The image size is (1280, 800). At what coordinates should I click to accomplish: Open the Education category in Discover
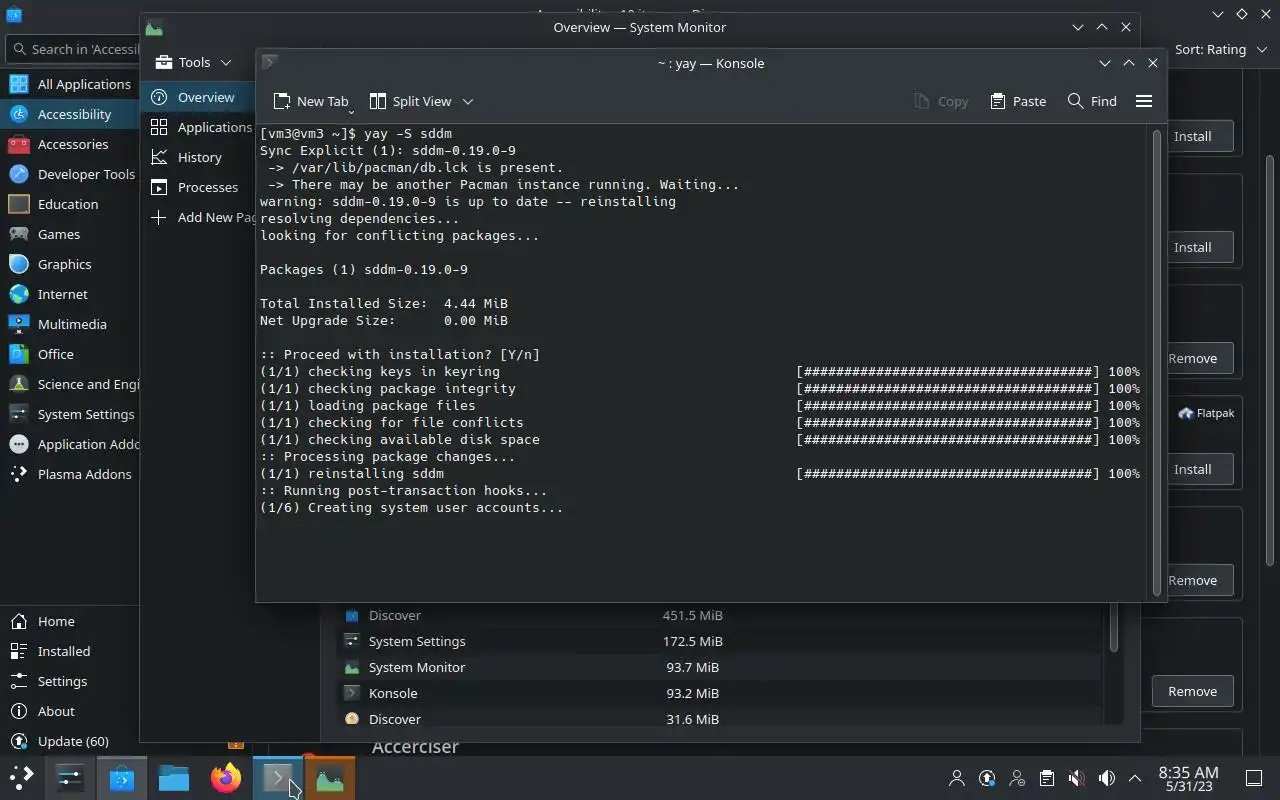(70, 204)
